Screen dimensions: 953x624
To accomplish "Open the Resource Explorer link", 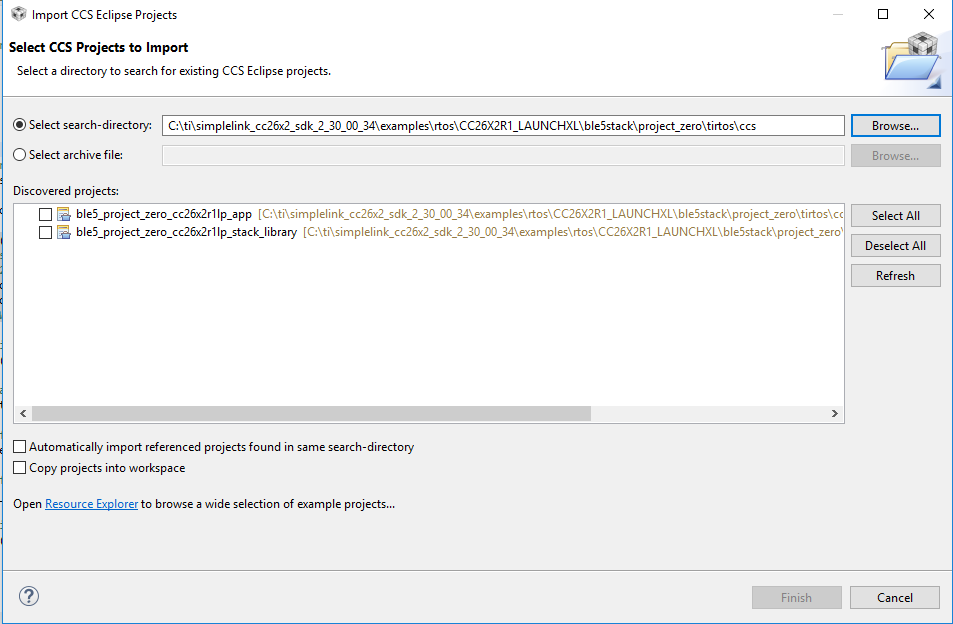I will click(x=92, y=504).
